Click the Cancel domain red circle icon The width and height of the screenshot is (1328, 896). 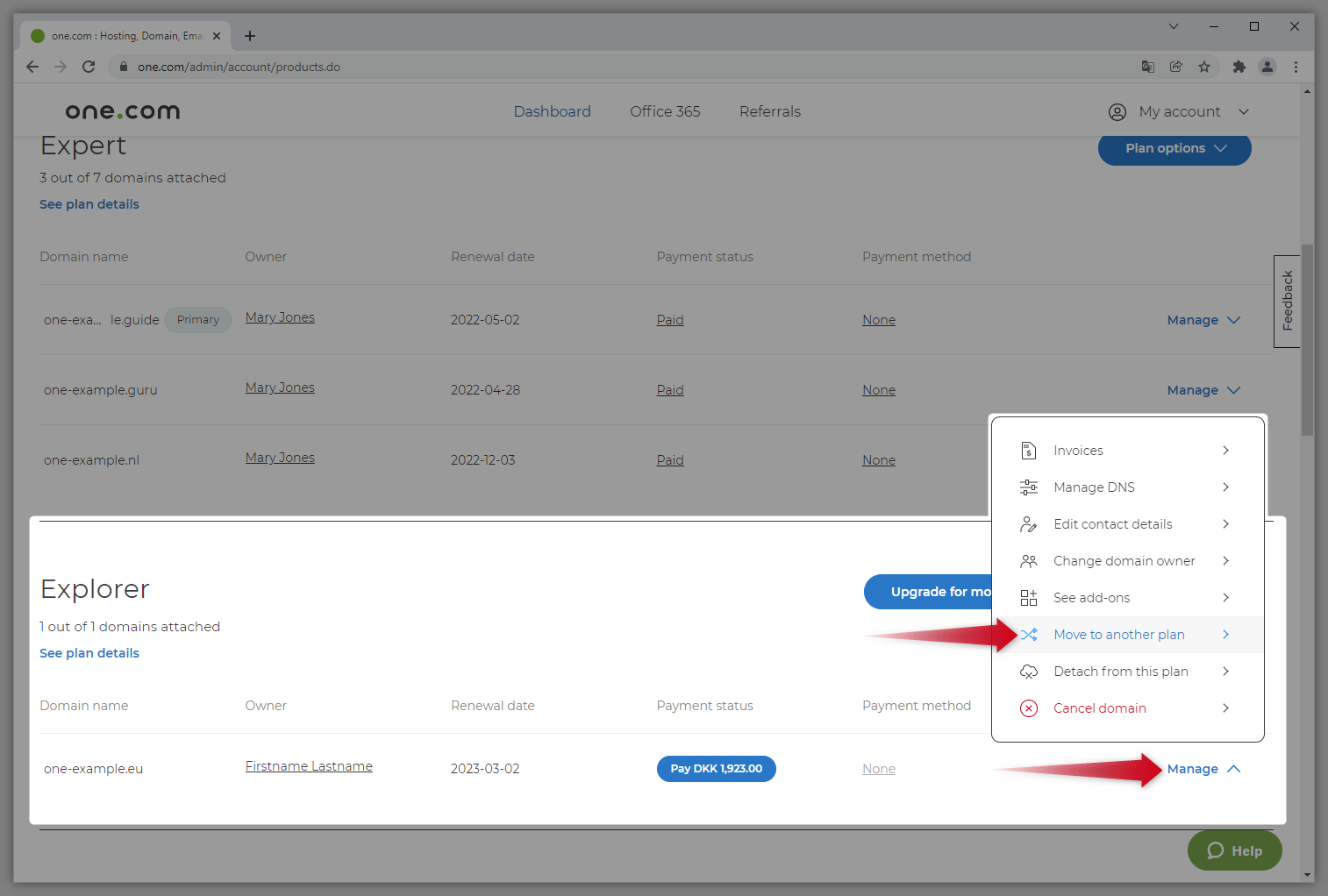[x=1028, y=708]
